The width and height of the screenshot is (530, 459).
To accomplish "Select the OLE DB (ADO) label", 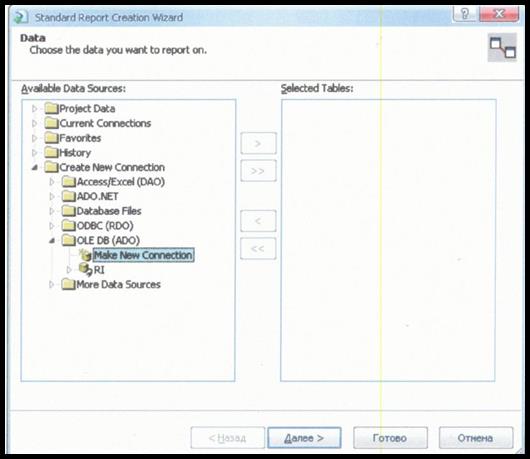I will 108,241.
